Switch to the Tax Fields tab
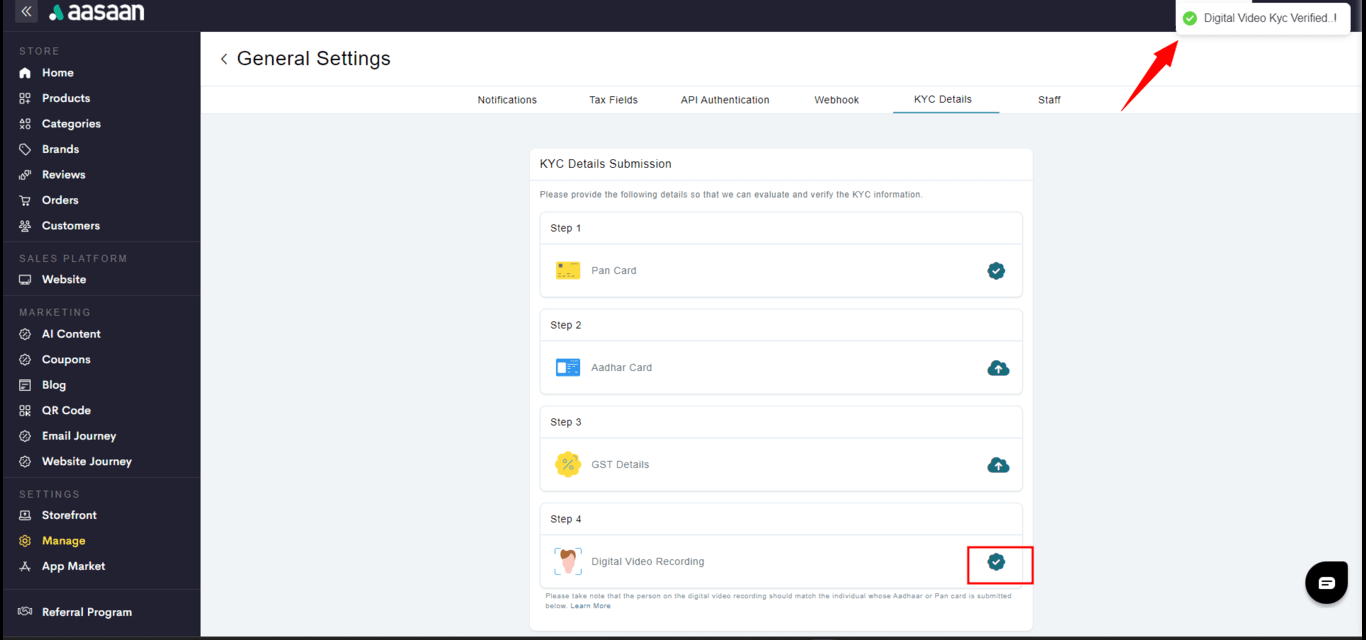The height and width of the screenshot is (640, 1366). pyautogui.click(x=613, y=100)
